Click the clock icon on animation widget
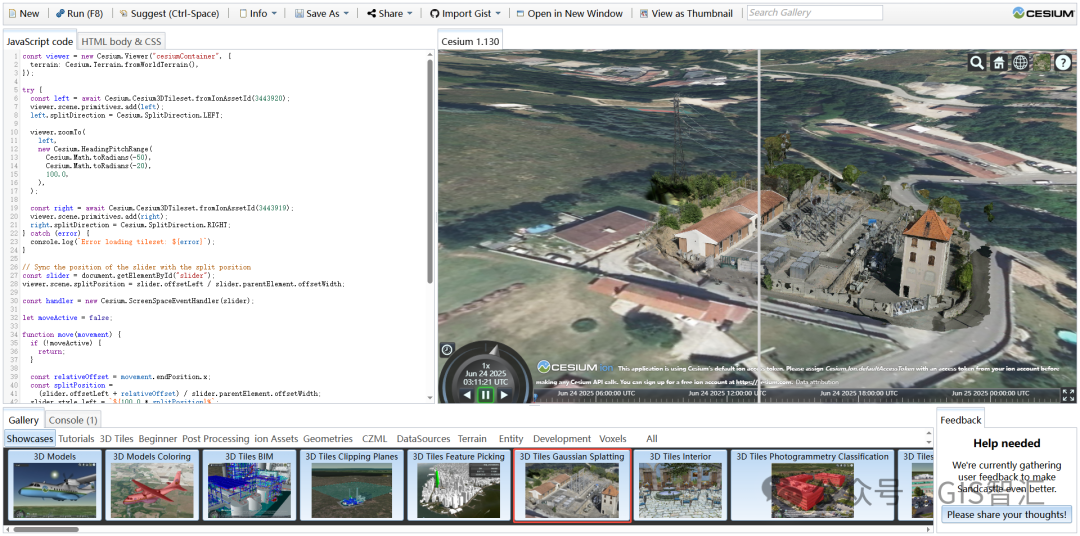 click(447, 350)
